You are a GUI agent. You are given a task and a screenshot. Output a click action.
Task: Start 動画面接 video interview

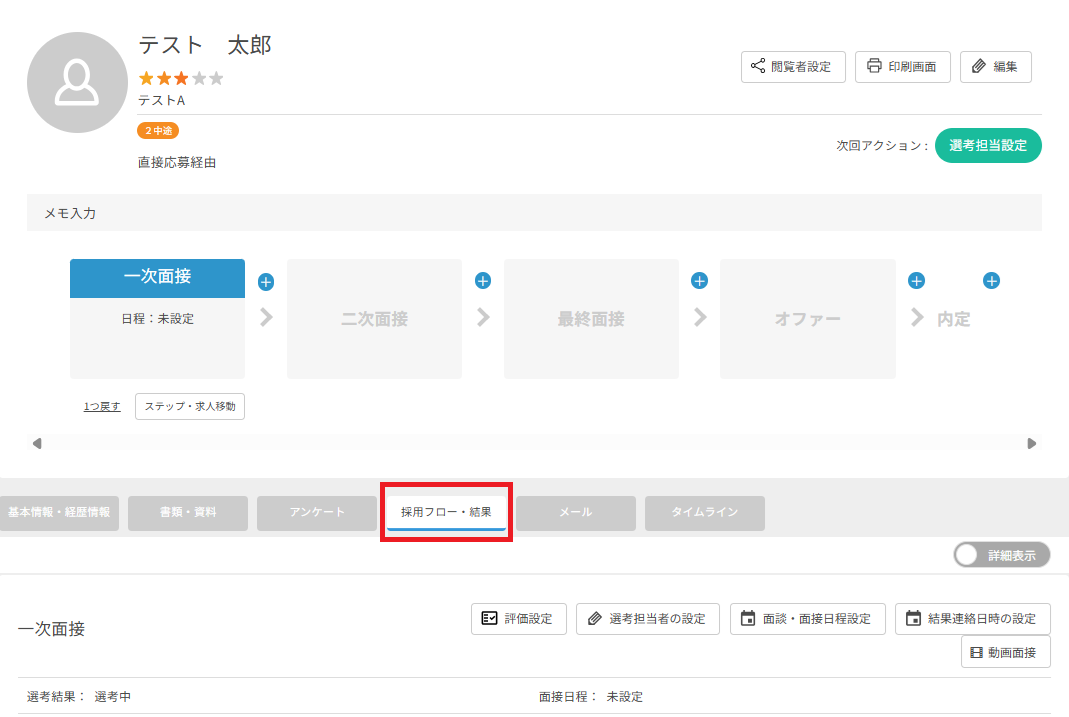pyautogui.click(x=1005, y=652)
